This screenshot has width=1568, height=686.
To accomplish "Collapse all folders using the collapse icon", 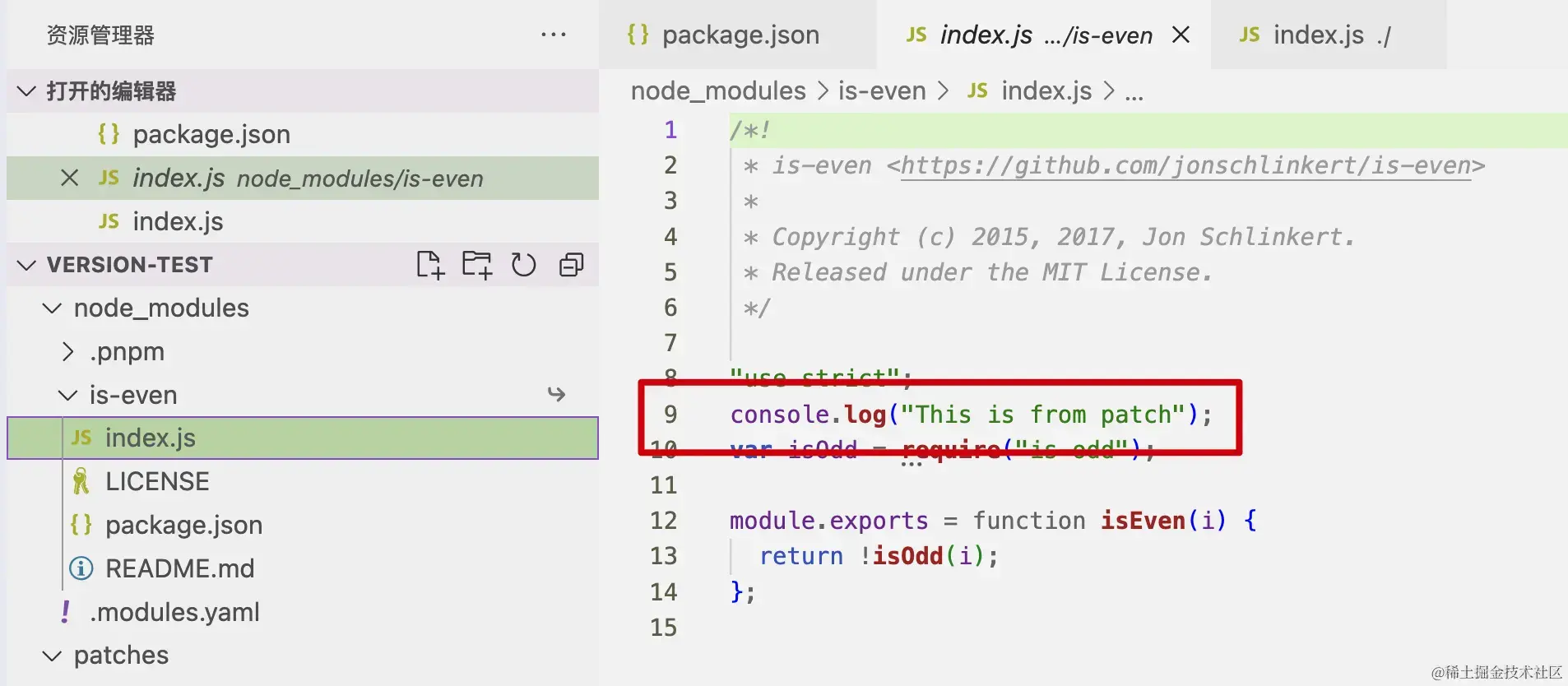I will tap(571, 265).
